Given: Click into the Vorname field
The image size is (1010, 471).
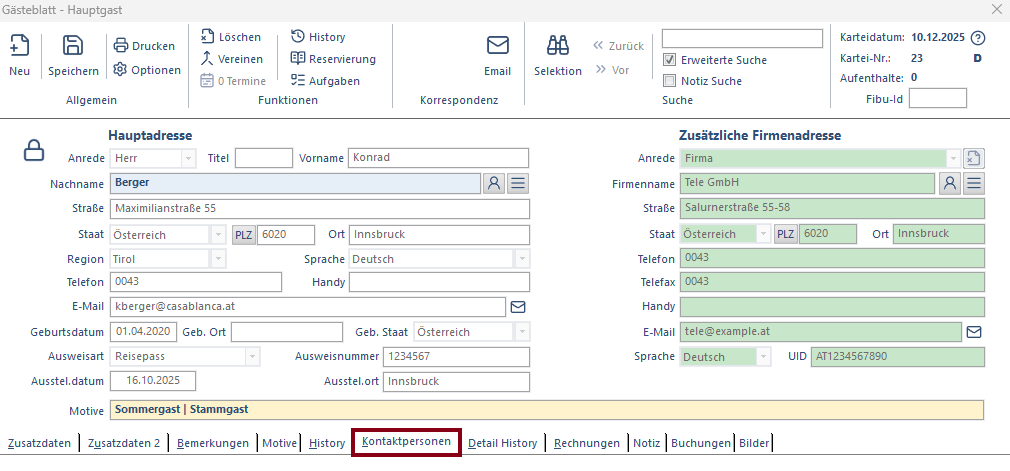Looking at the screenshot, I should click(438, 158).
